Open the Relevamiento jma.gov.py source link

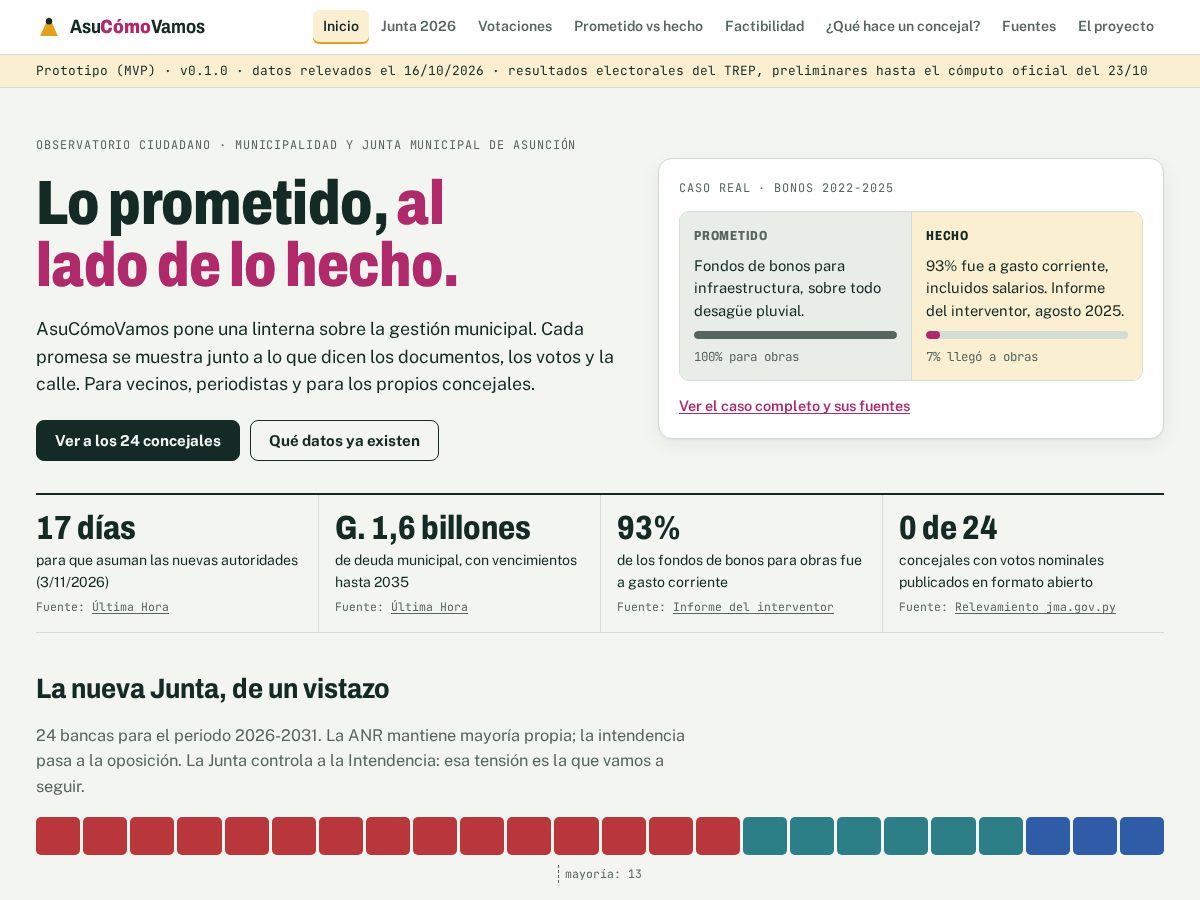pyautogui.click(x=1035, y=607)
